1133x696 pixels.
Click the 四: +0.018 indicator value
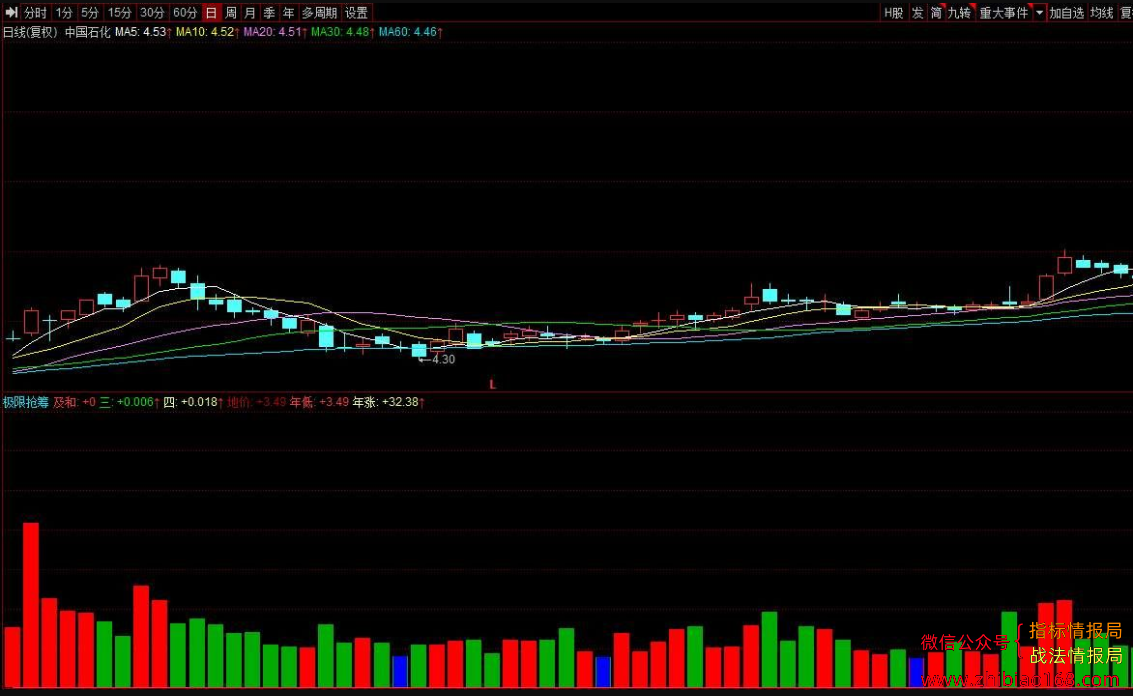(193, 402)
